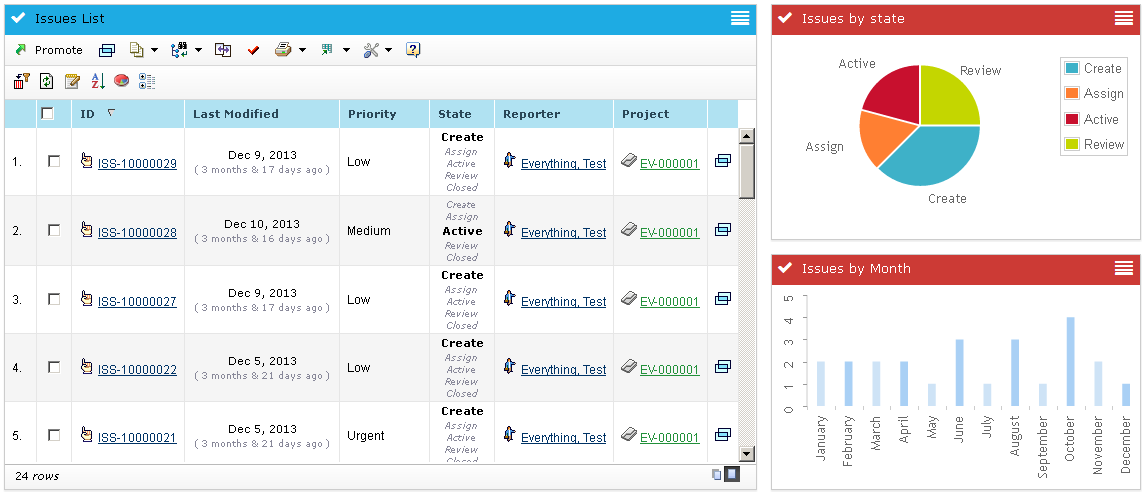The height and width of the screenshot is (496, 1148).
Task: Click the Create legend color swatch
Action: click(1072, 69)
